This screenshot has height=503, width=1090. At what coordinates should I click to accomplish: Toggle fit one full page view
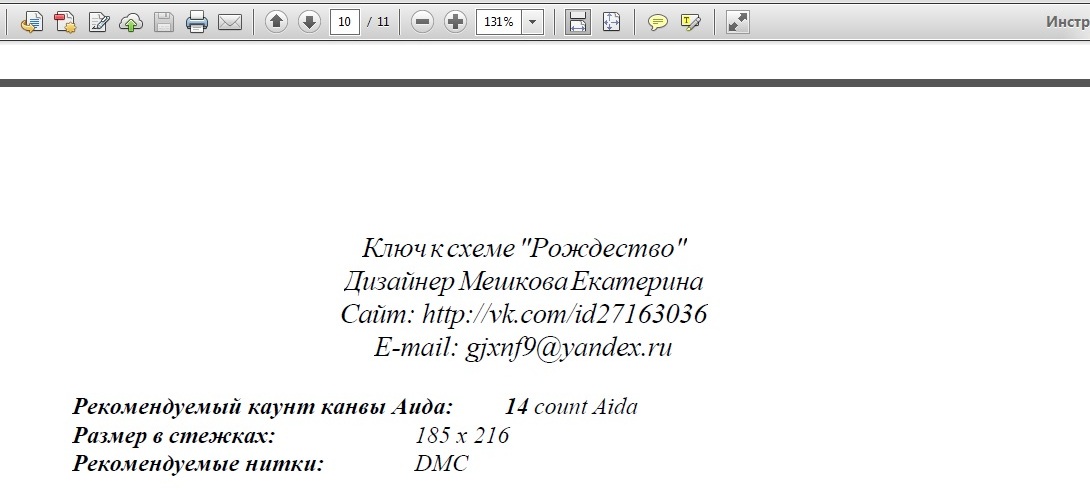click(611, 22)
